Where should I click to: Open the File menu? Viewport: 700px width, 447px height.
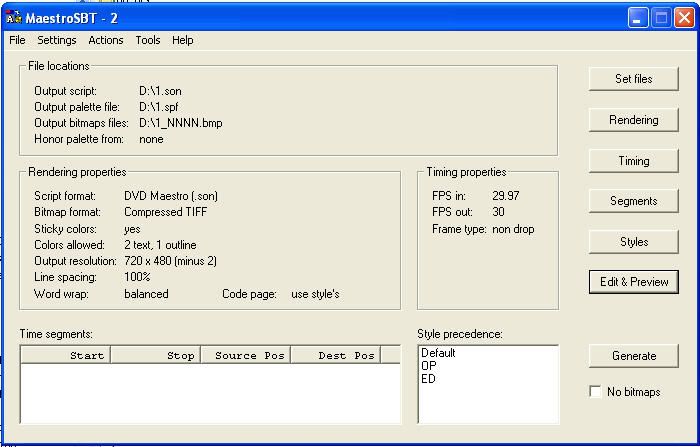tap(17, 40)
